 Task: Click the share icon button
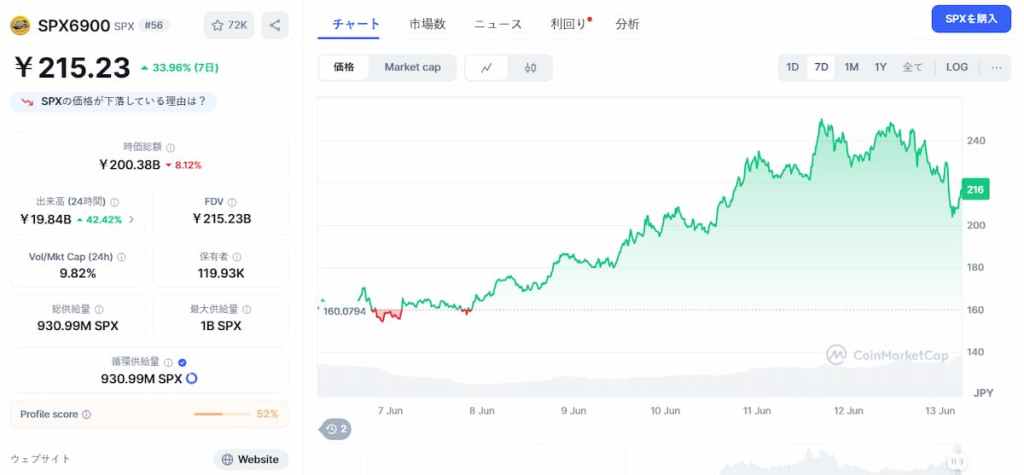point(275,25)
